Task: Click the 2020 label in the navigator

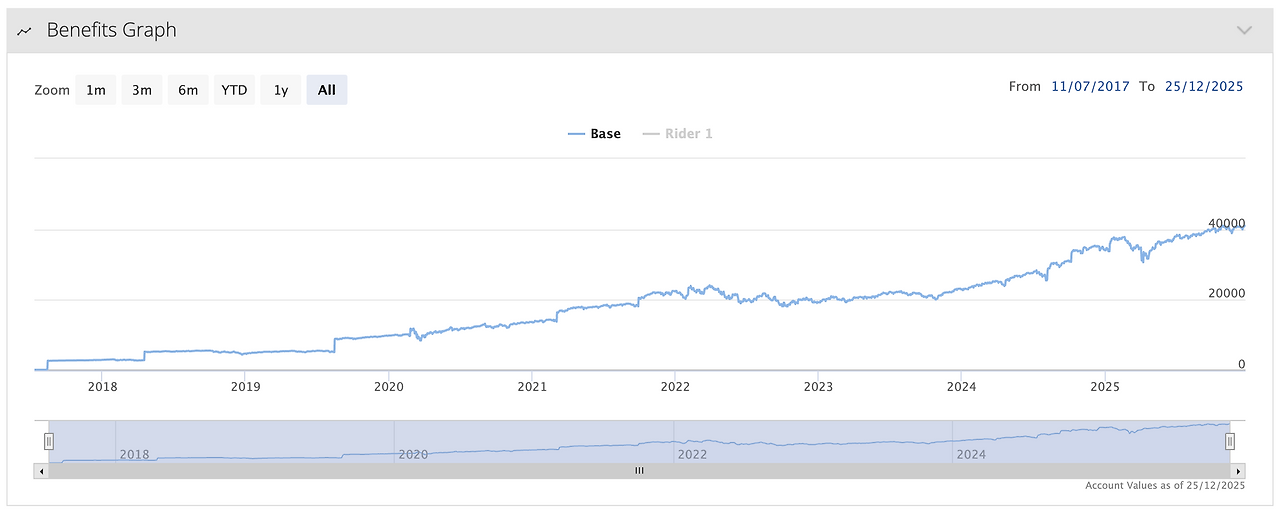Action: click(413, 454)
